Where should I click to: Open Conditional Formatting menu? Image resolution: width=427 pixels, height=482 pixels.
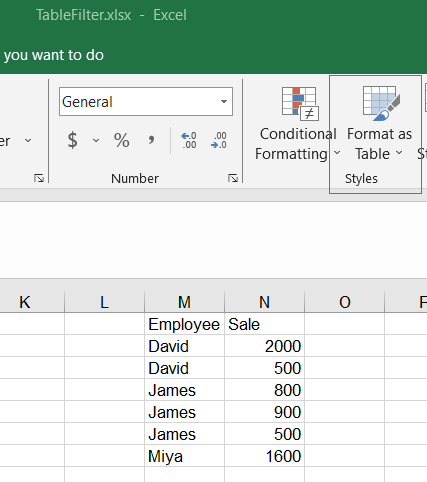(x=298, y=123)
